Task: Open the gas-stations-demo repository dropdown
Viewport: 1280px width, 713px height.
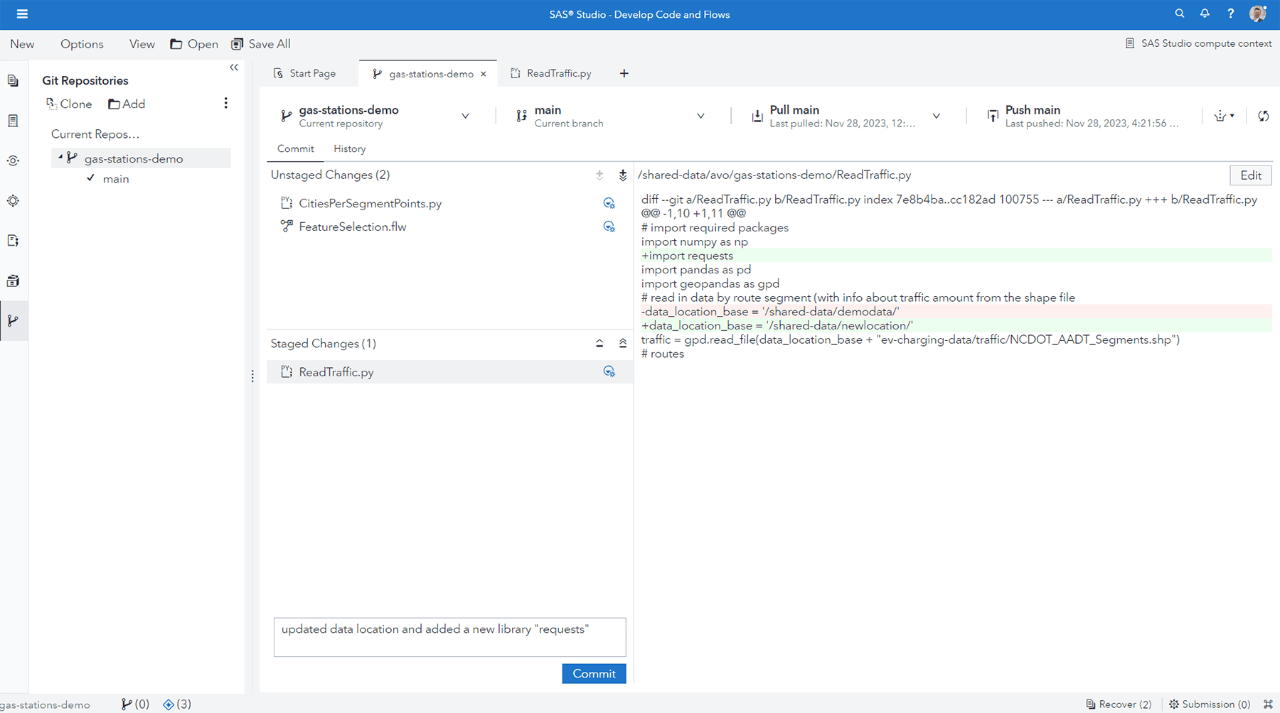Action: [465, 114]
